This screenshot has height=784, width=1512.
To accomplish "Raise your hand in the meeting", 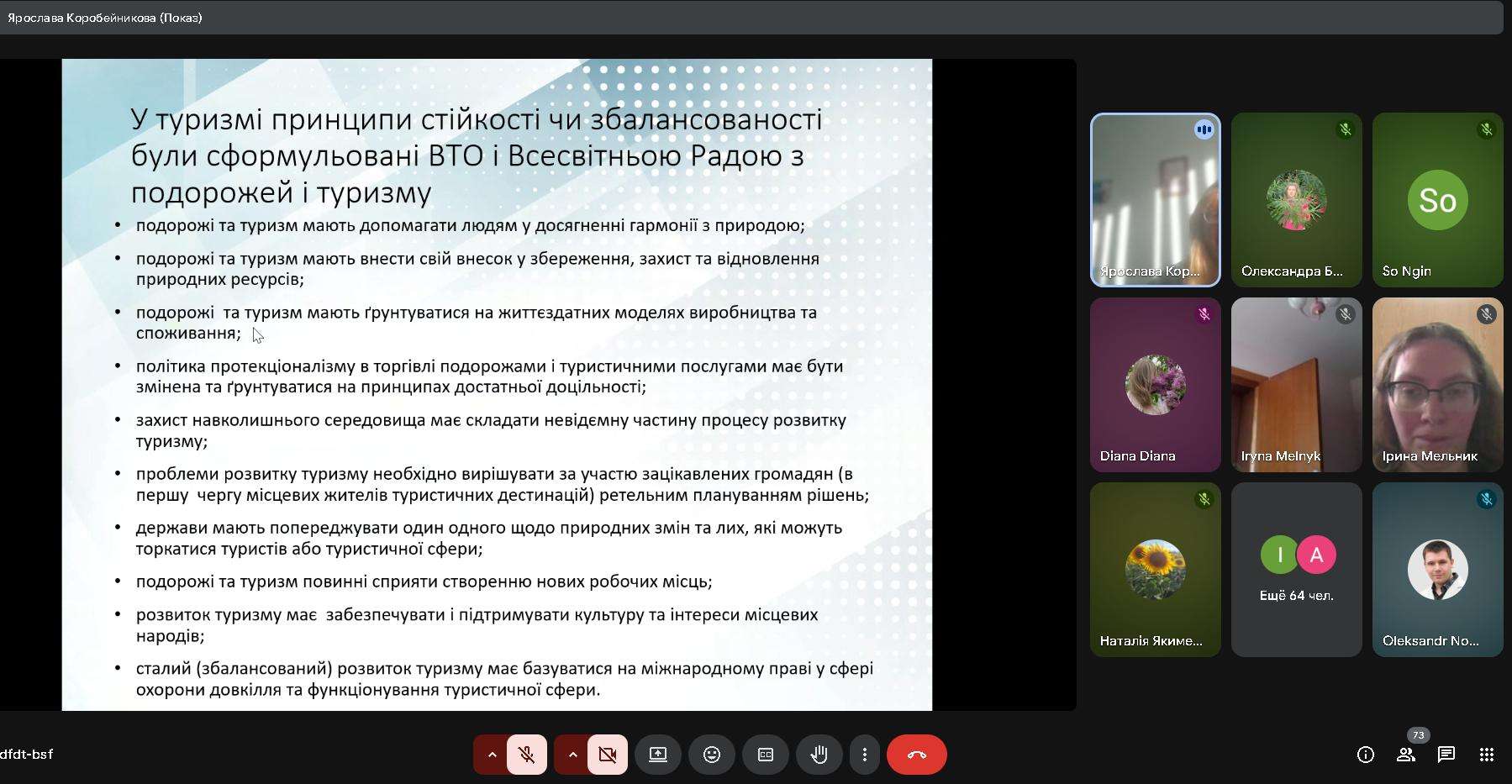I will (819, 755).
